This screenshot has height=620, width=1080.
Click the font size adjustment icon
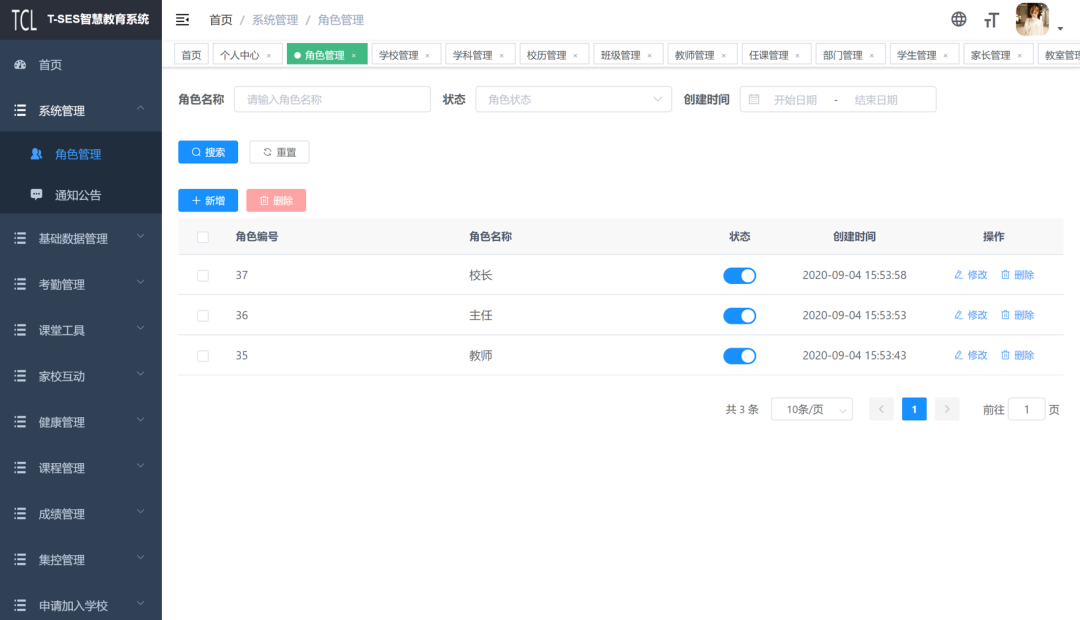coord(991,20)
